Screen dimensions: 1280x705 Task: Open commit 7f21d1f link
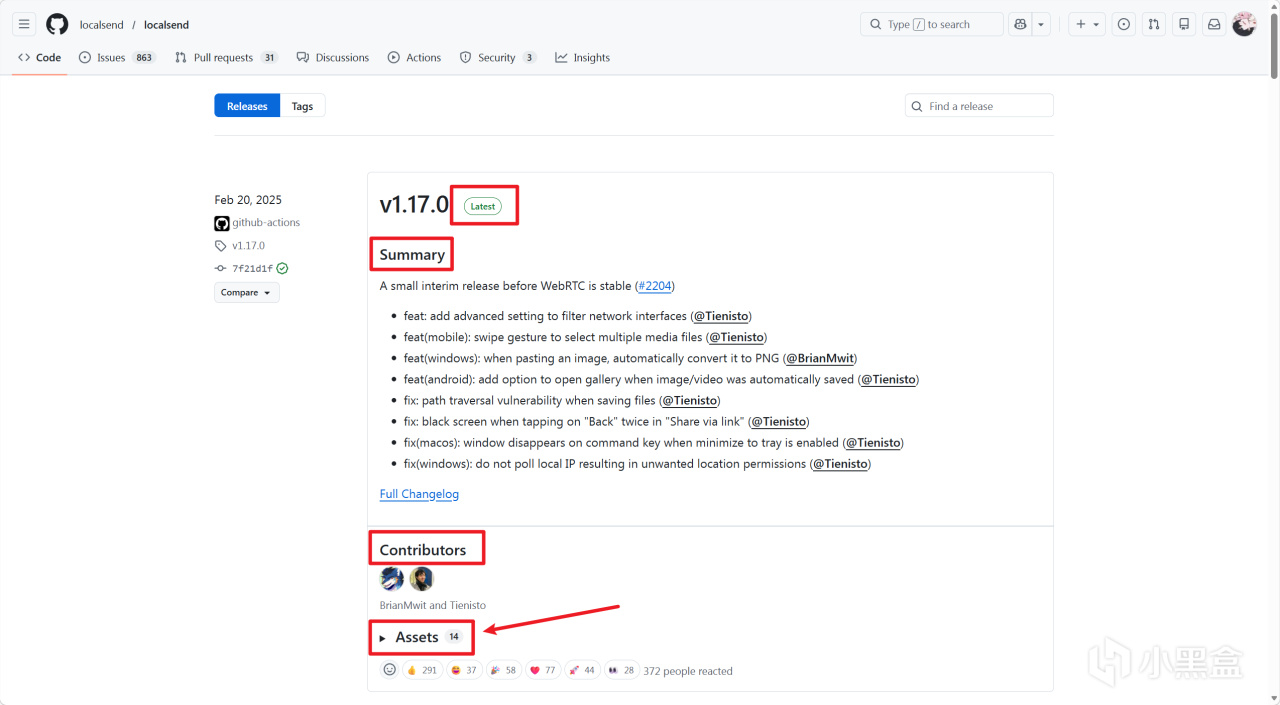(x=252, y=269)
